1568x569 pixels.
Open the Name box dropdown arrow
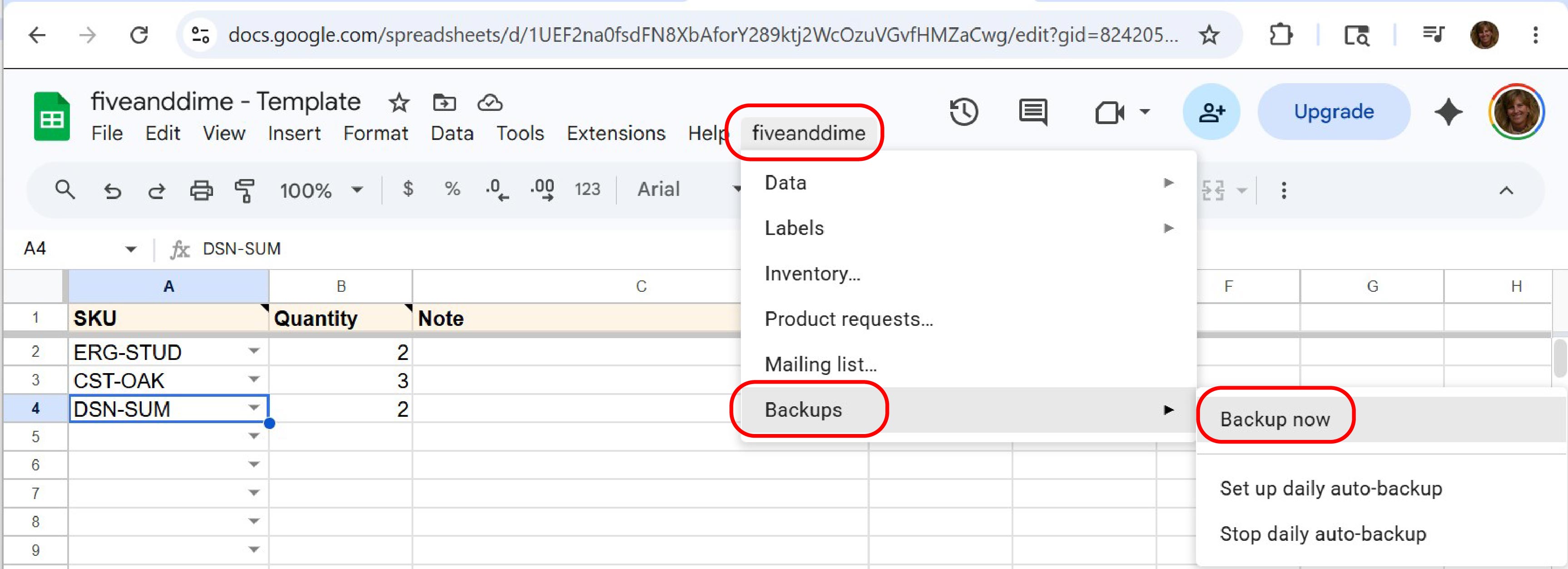[130, 249]
